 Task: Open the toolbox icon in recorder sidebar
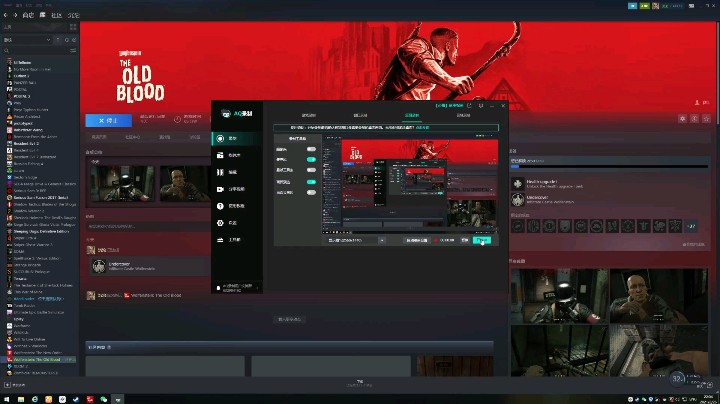[220, 240]
